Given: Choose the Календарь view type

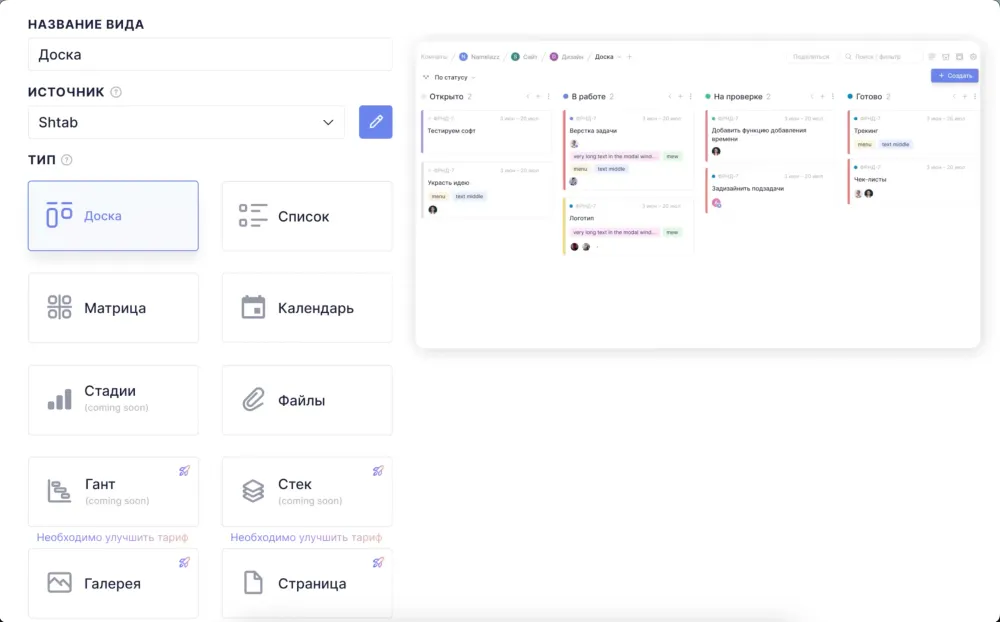Looking at the screenshot, I should (x=307, y=307).
